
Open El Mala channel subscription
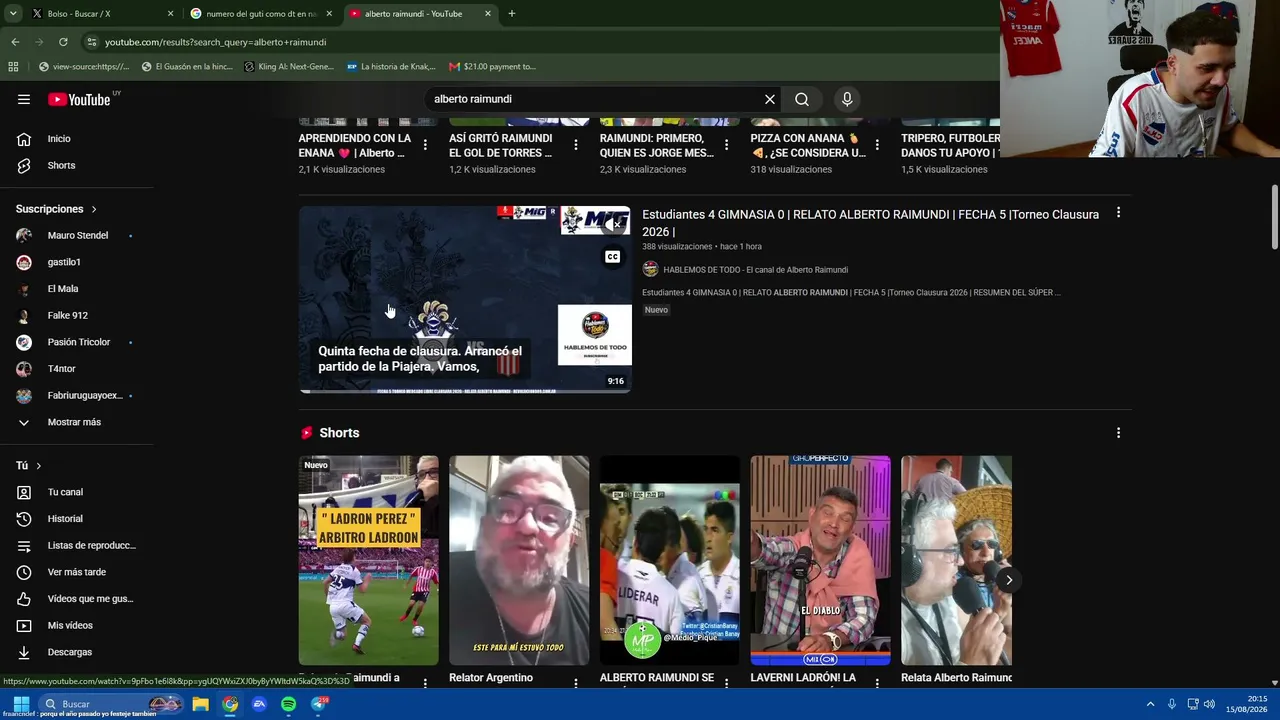pyautogui.click(x=77, y=289)
